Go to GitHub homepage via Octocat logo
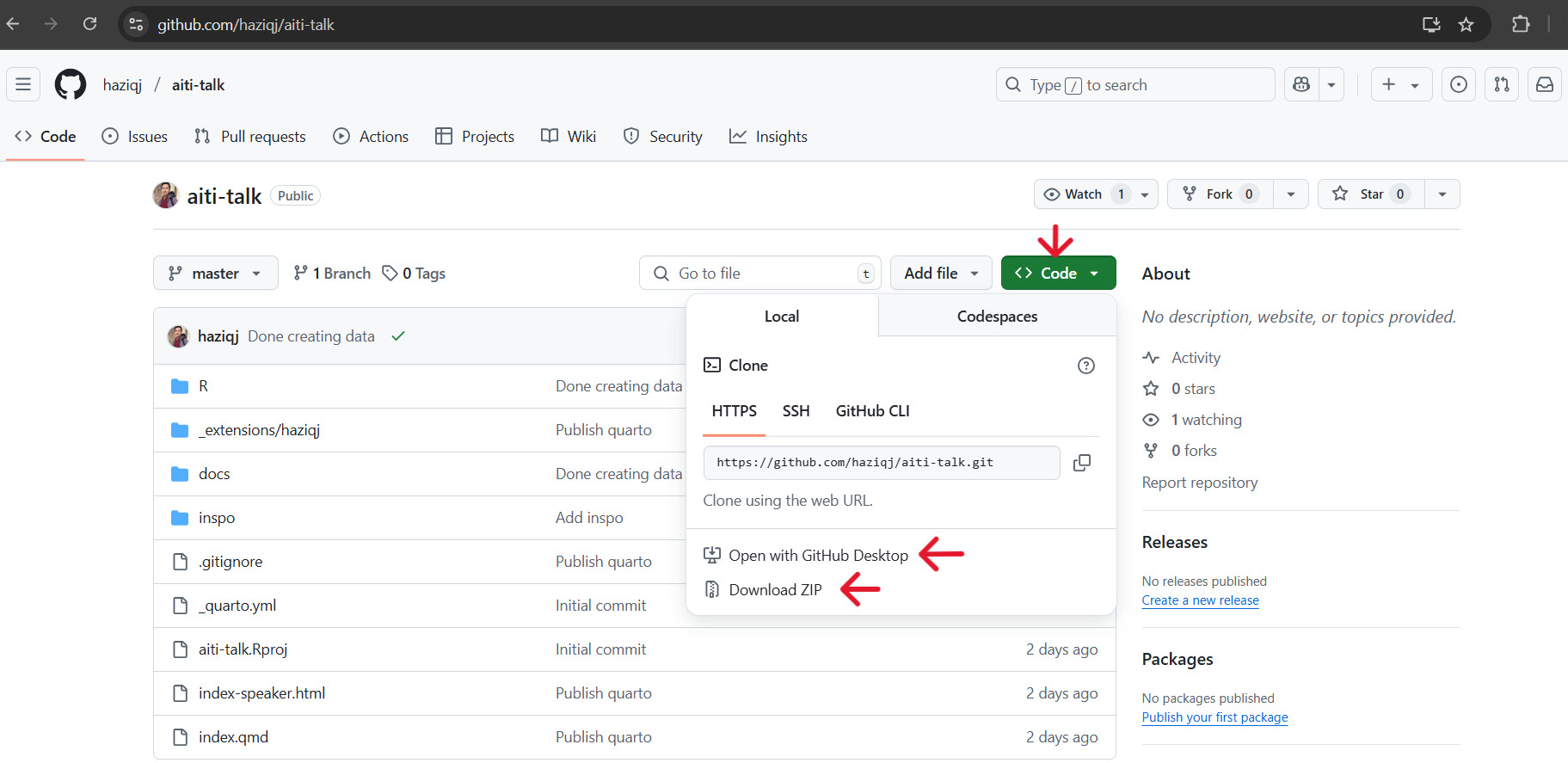 (71, 84)
